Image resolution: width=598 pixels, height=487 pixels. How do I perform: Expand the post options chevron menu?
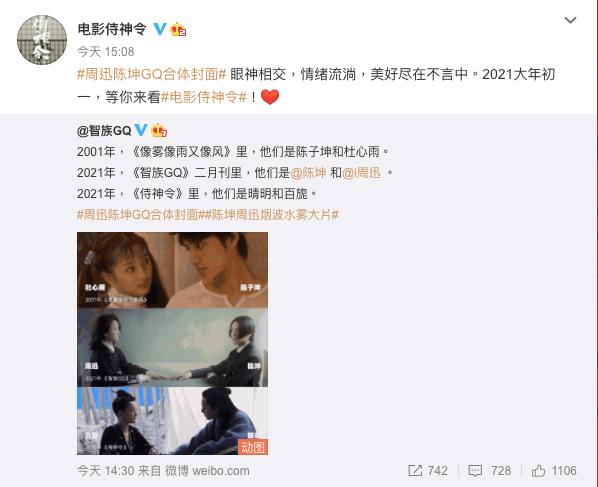click(570, 20)
